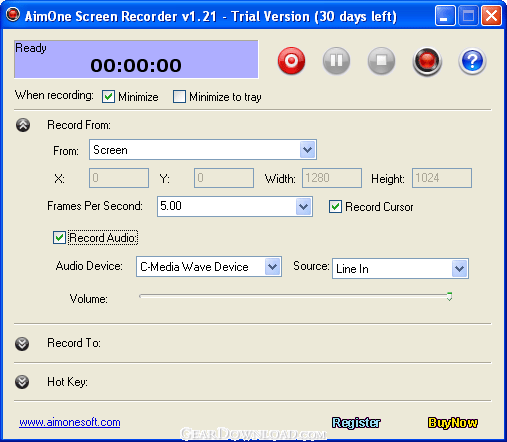The height and width of the screenshot is (442, 507).
Task: Expand the Hot Key section
Action: (22, 382)
